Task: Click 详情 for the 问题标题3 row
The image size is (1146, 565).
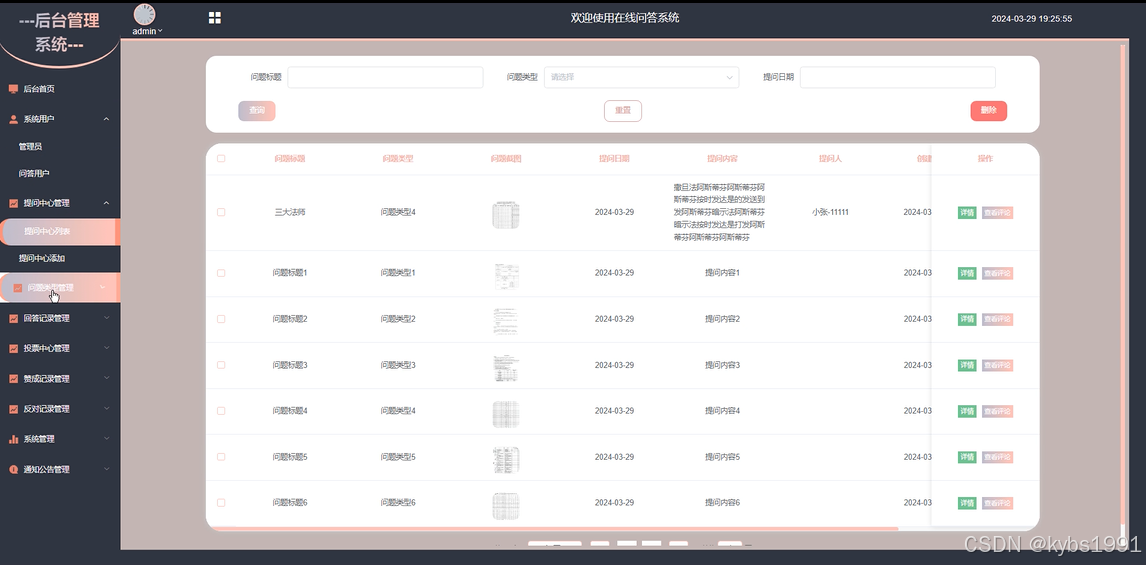Action: tap(967, 365)
